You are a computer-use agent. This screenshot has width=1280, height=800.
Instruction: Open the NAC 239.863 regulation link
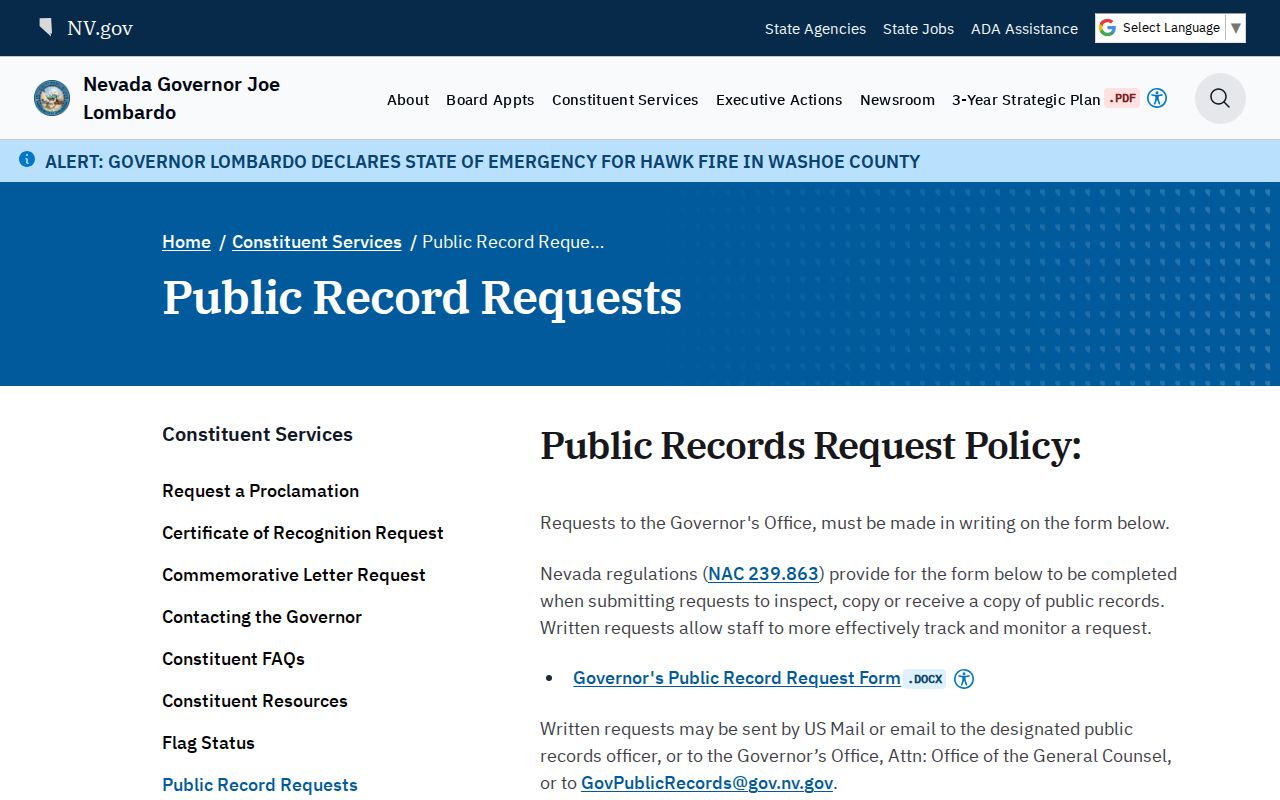pyautogui.click(x=764, y=574)
